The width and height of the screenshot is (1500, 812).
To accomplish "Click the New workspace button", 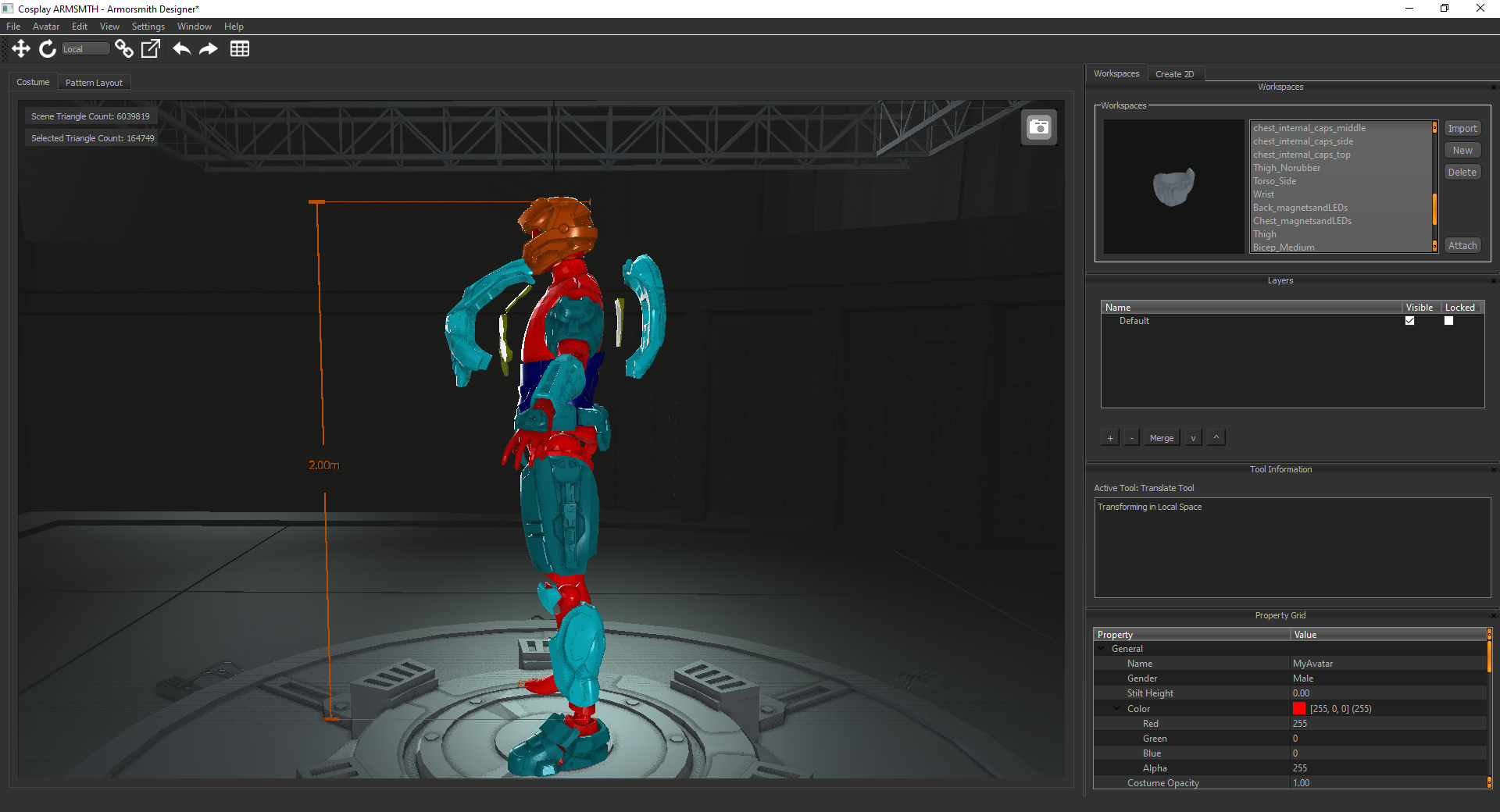I will click(x=1462, y=151).
